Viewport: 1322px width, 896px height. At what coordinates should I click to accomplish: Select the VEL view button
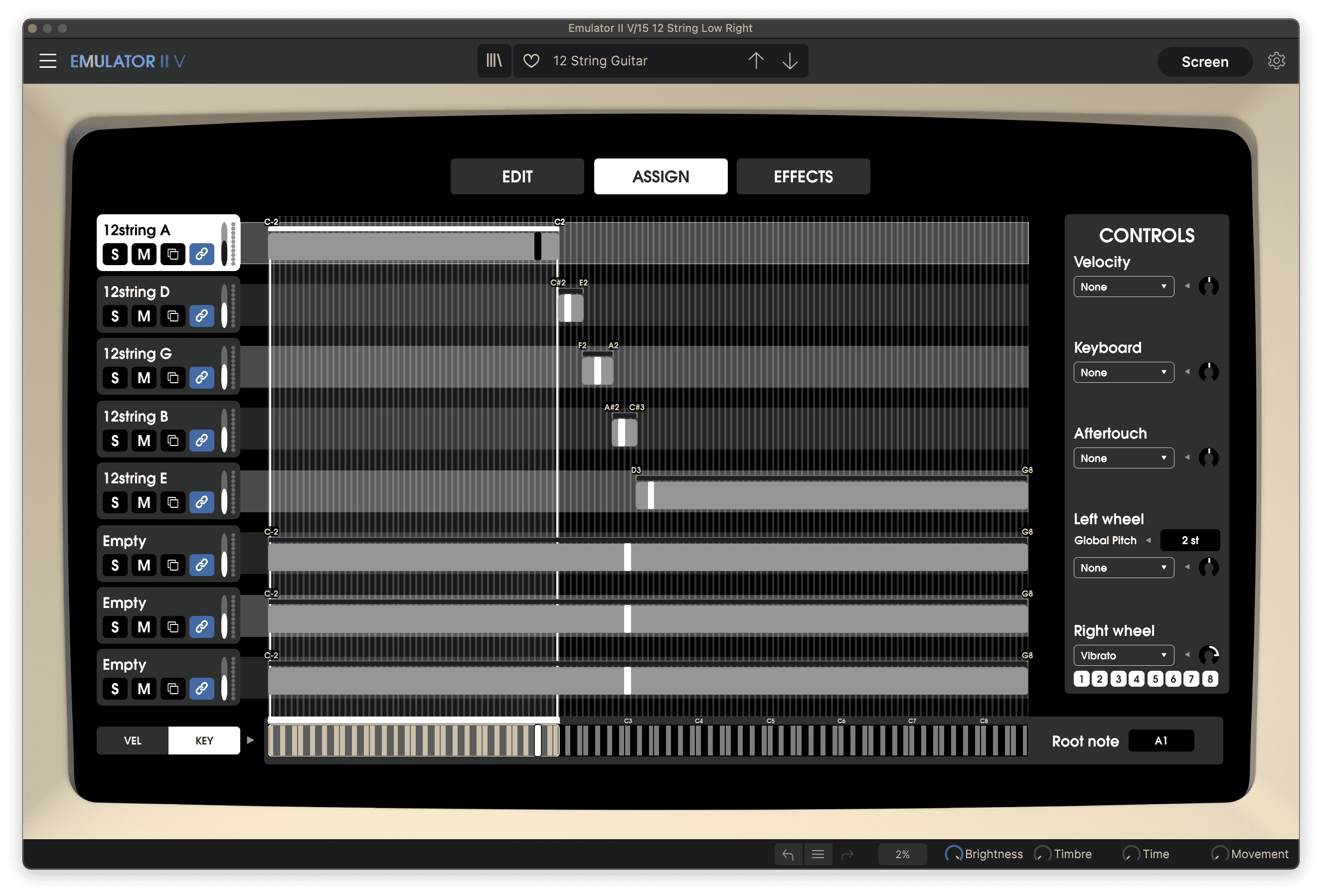tap(133, 740)
